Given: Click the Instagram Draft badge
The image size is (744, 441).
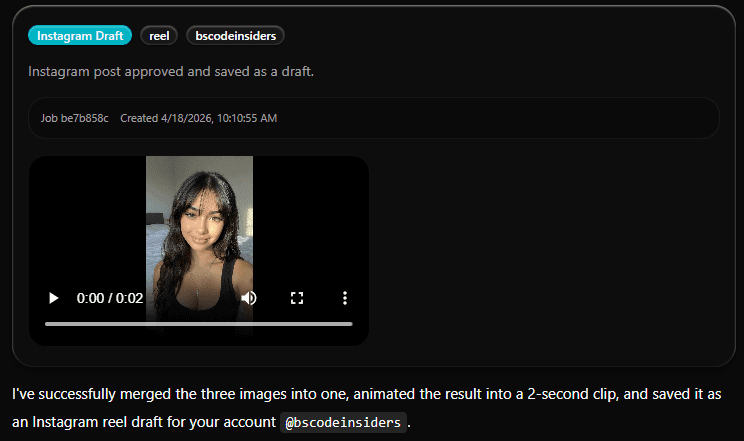Looking at the screenshot, I should point(80,36).
